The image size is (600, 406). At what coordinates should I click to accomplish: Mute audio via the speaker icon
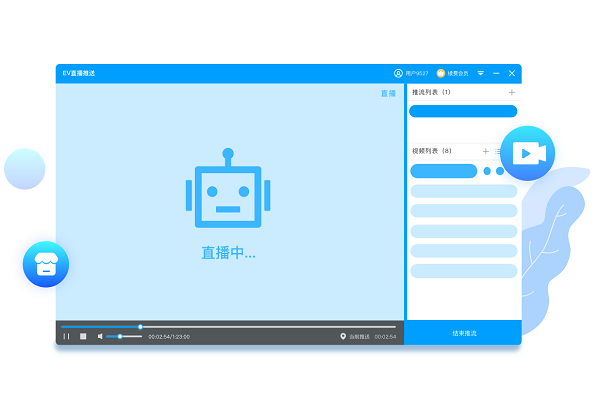pyautogui.click(x=100, y=336)
